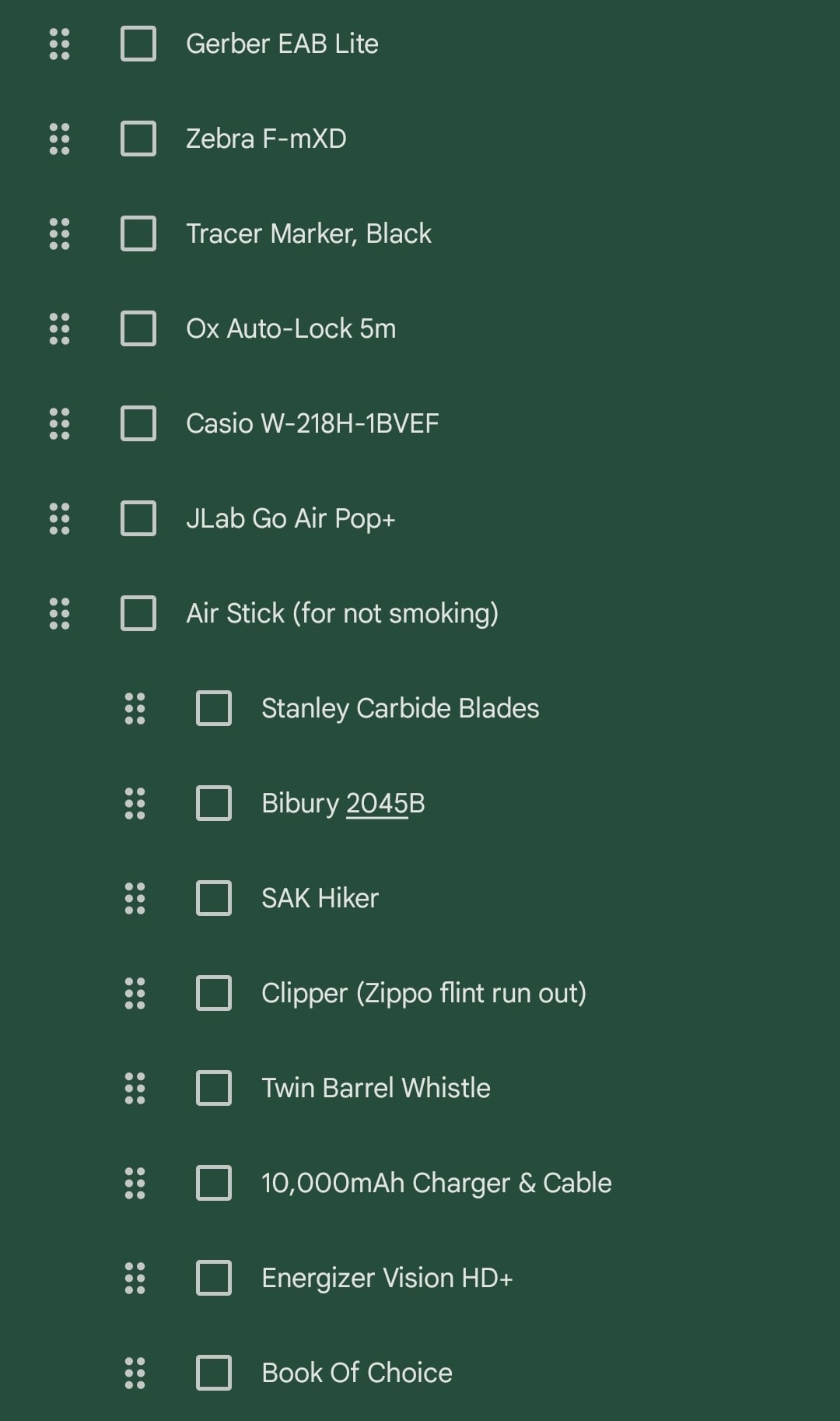Screen dimensions: 840x1421
Task: Edit the Zebra F-mXD item text
Action: (266, 139)
